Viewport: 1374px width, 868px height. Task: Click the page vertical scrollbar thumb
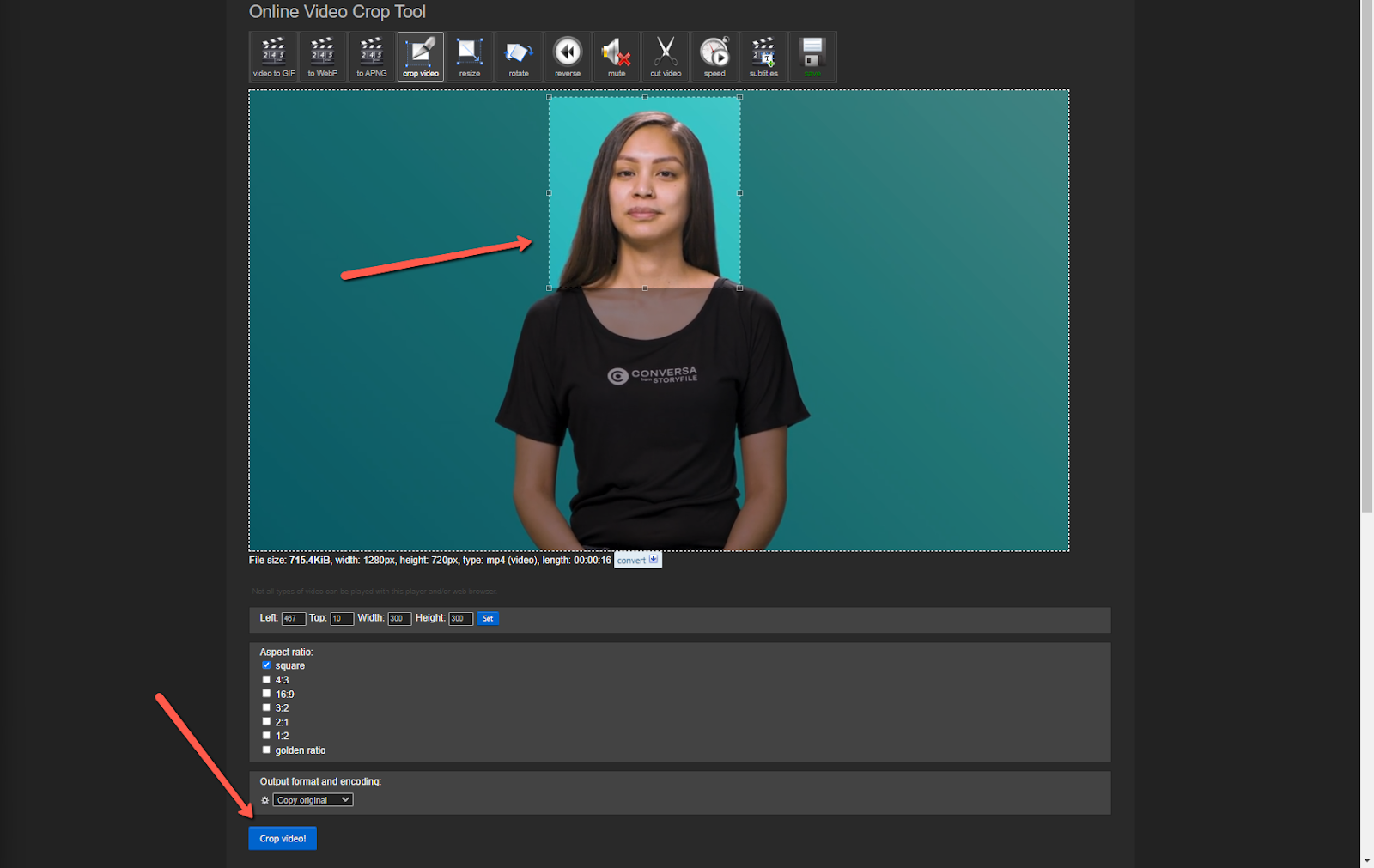pyautogui.click(x=1367, y=256)
